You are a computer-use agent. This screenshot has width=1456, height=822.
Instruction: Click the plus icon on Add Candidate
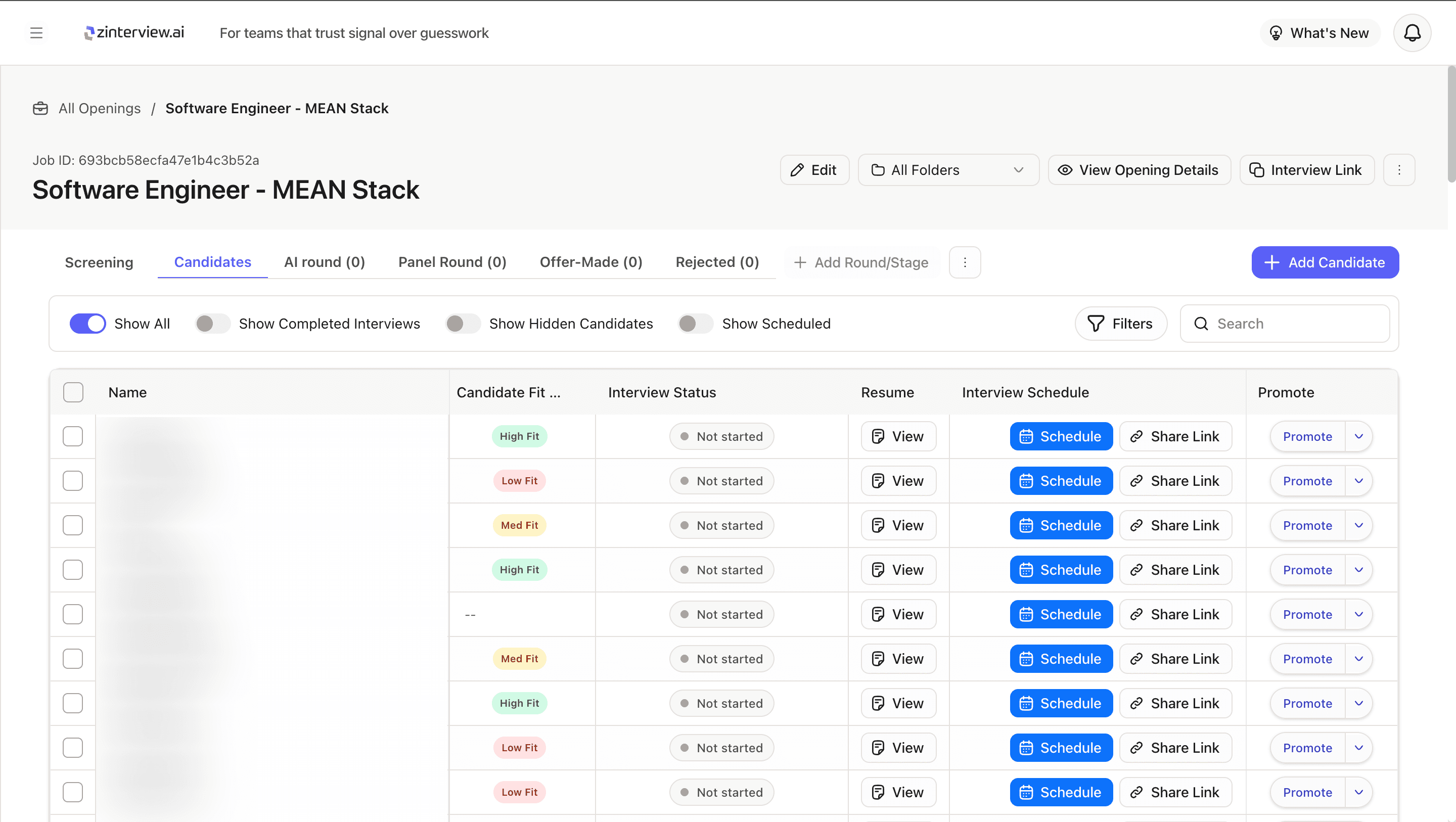(x=1271, y=262)
